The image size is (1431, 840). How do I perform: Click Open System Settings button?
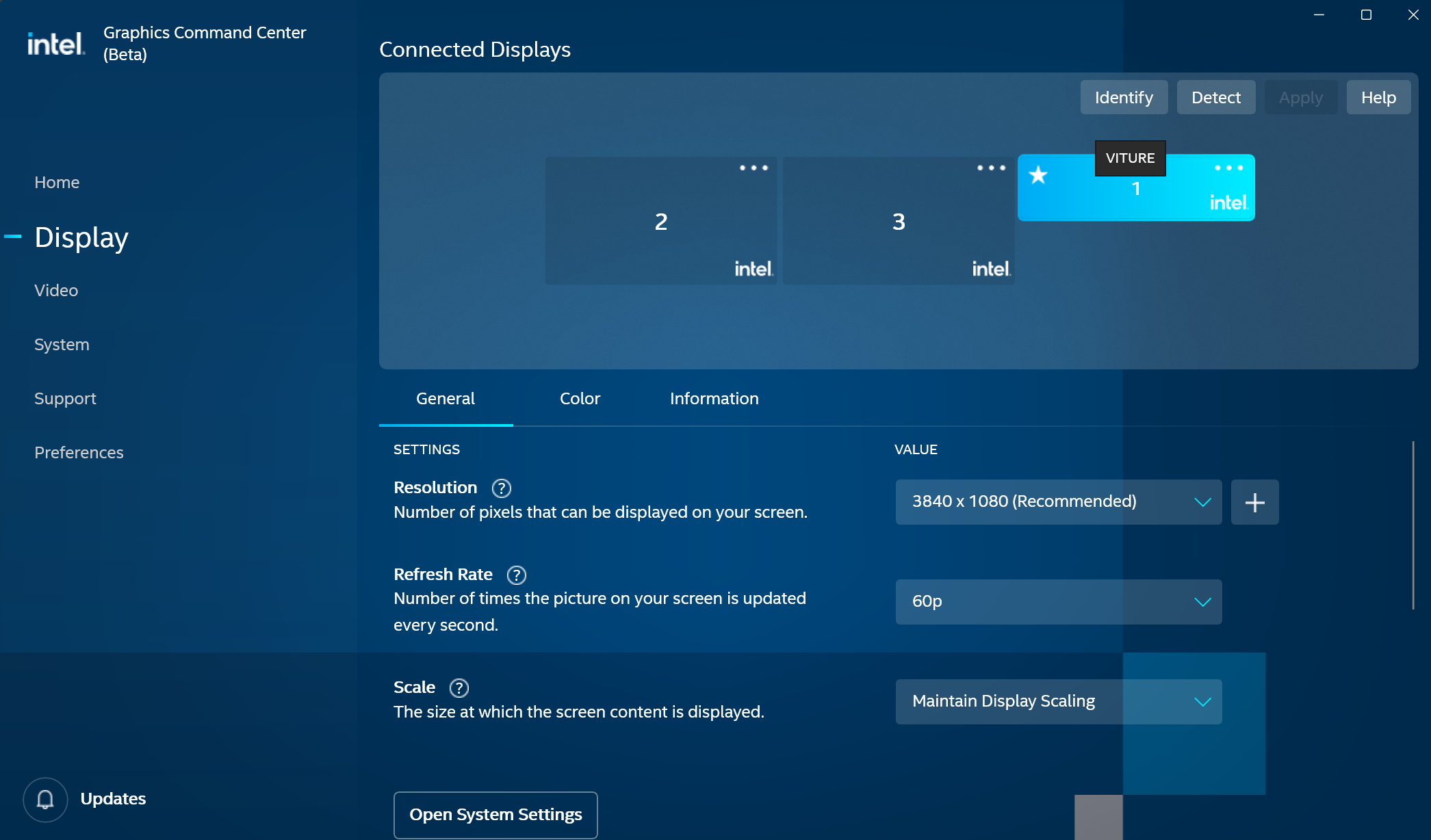(495, 815)
